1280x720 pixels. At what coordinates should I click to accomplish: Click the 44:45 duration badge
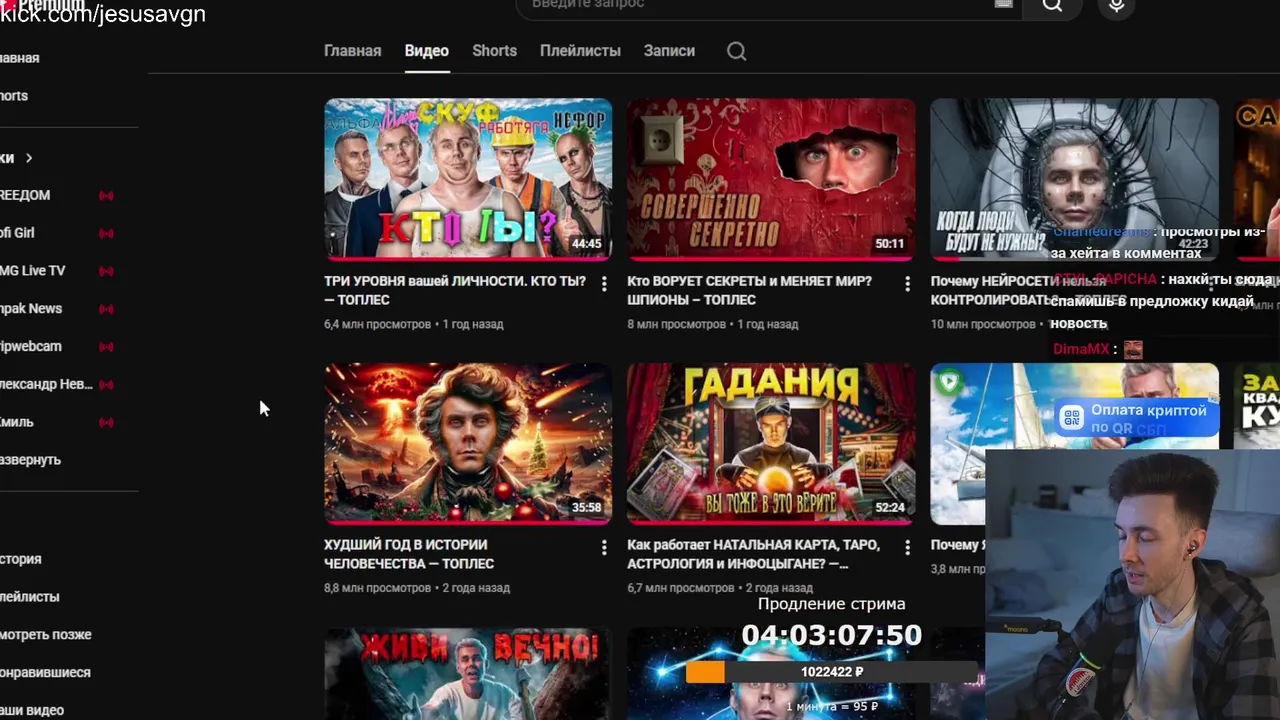(586, 244)
